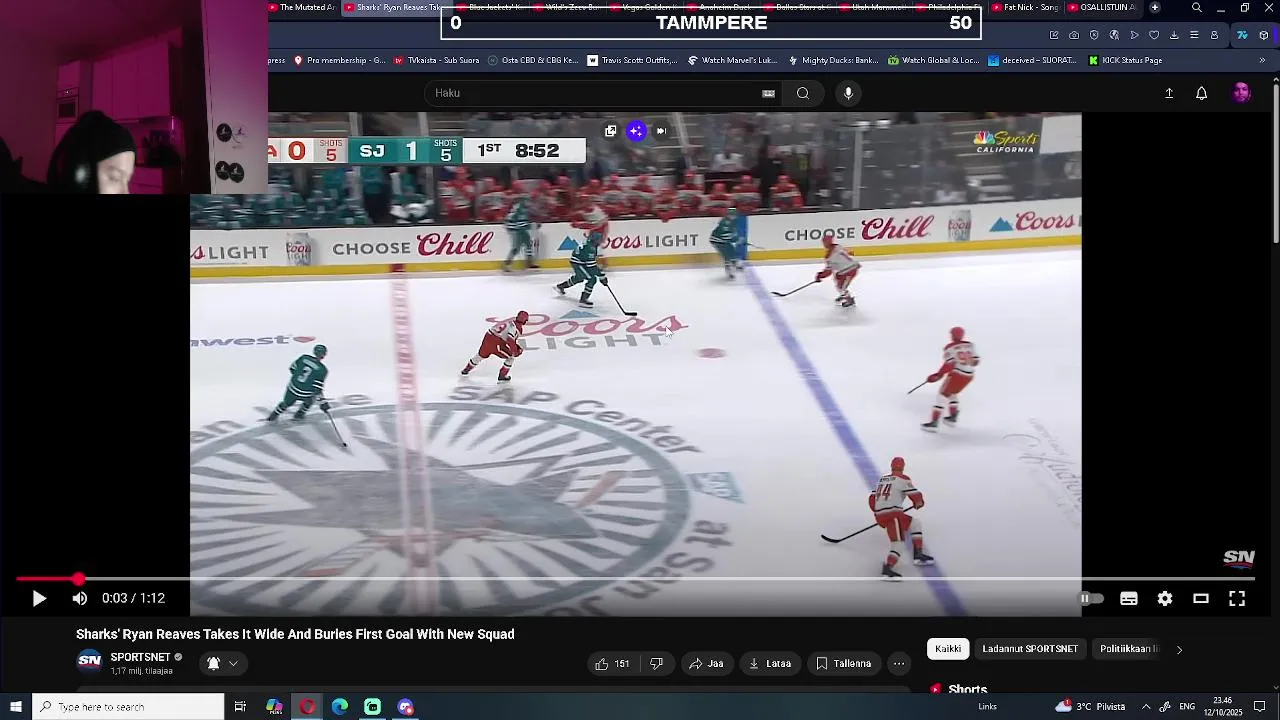Open the on-screen keyboard icon in search

coord(768,93)
